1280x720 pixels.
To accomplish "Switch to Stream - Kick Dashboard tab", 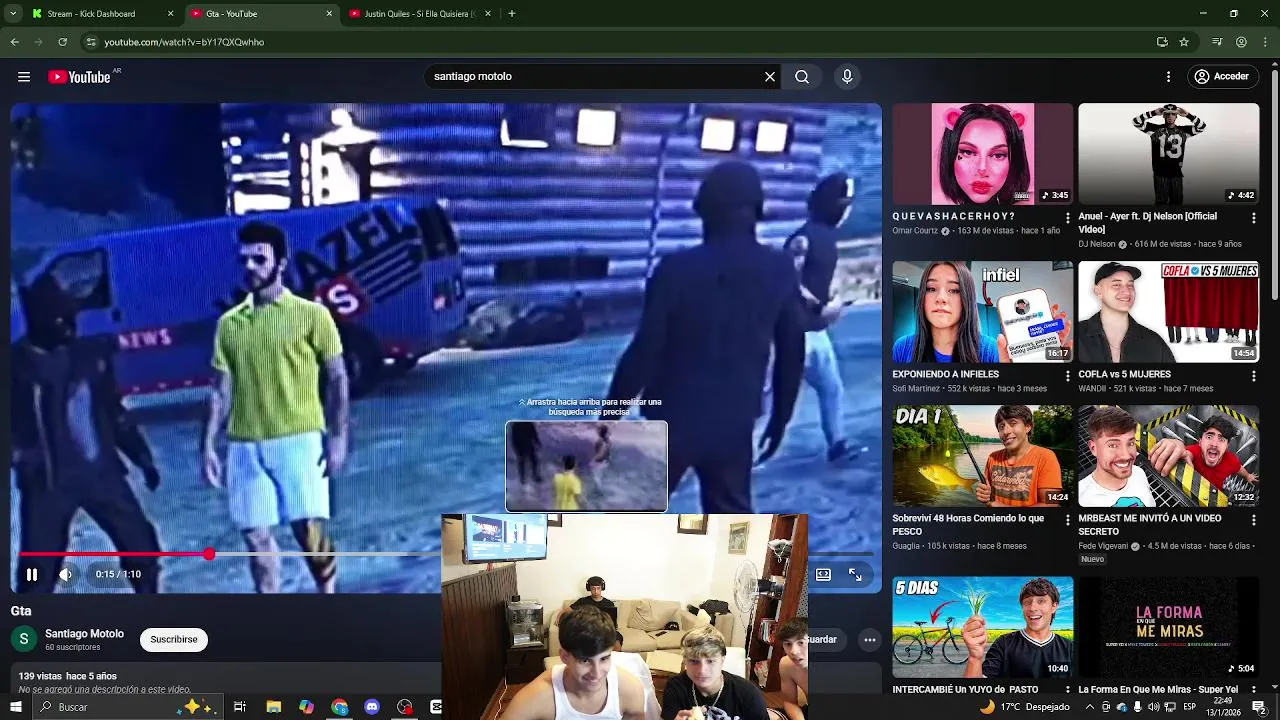I will coord(100,14).
